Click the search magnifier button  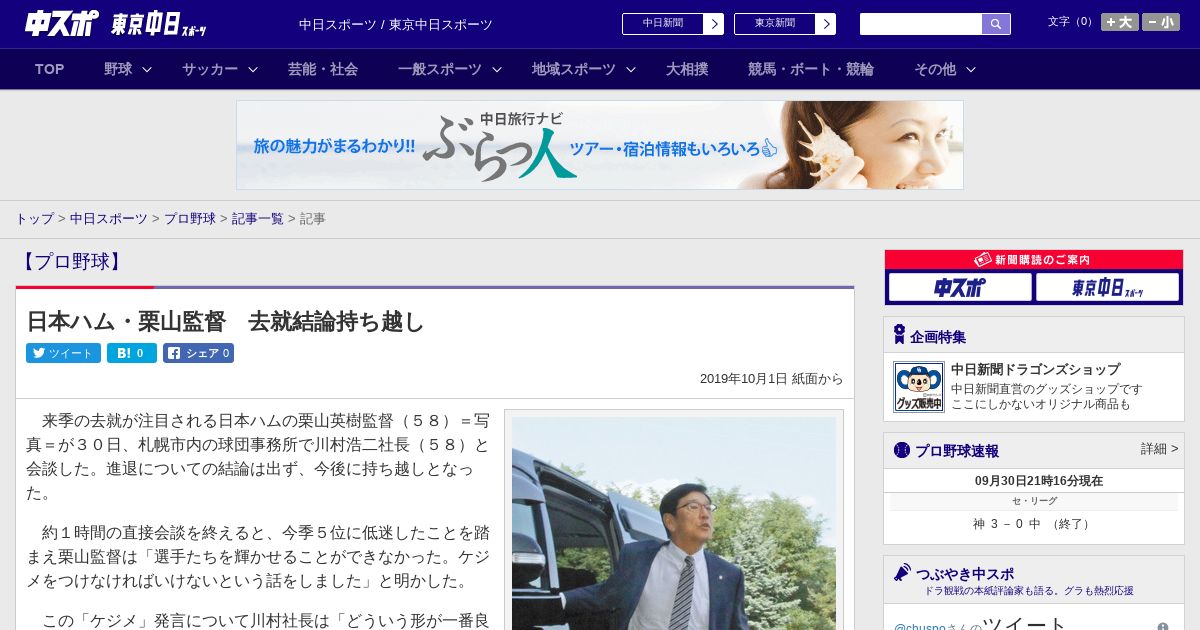996,24
